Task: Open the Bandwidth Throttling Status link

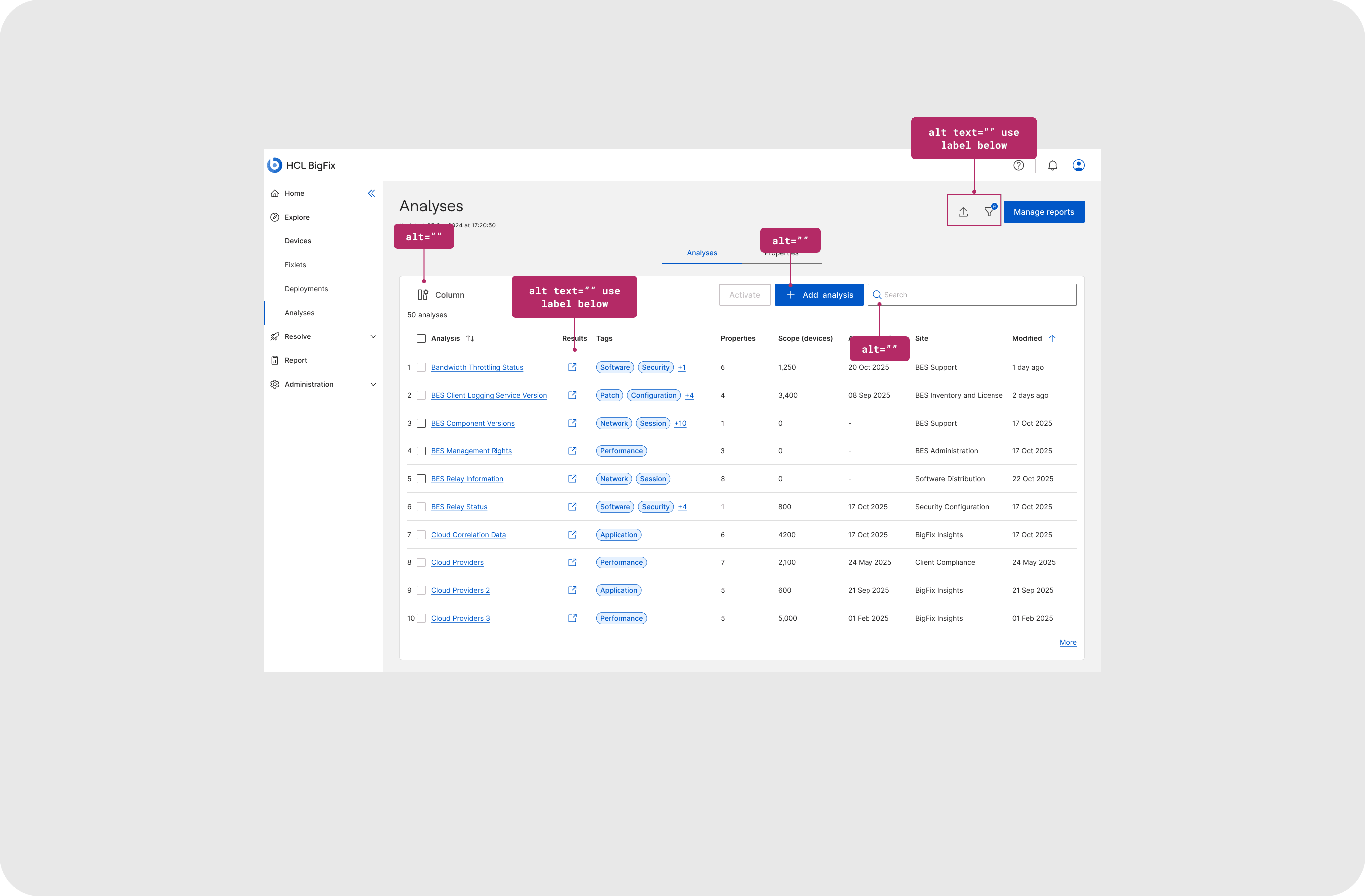Action: pyautogui.click(x=477, y=367)
